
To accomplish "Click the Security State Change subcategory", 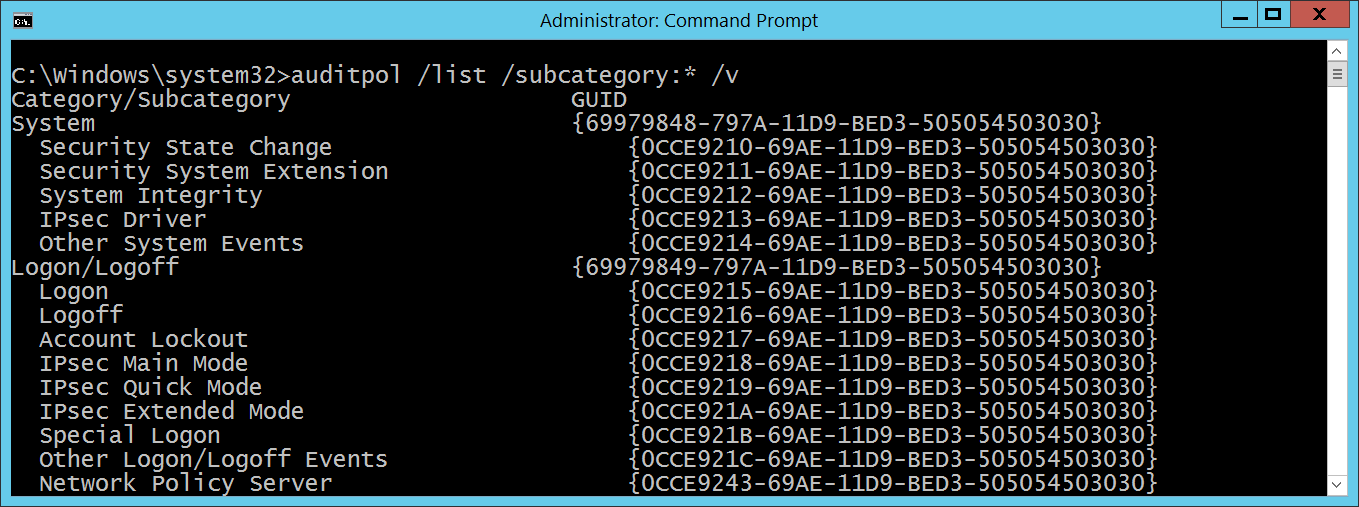I will click(x=185, y=147).
